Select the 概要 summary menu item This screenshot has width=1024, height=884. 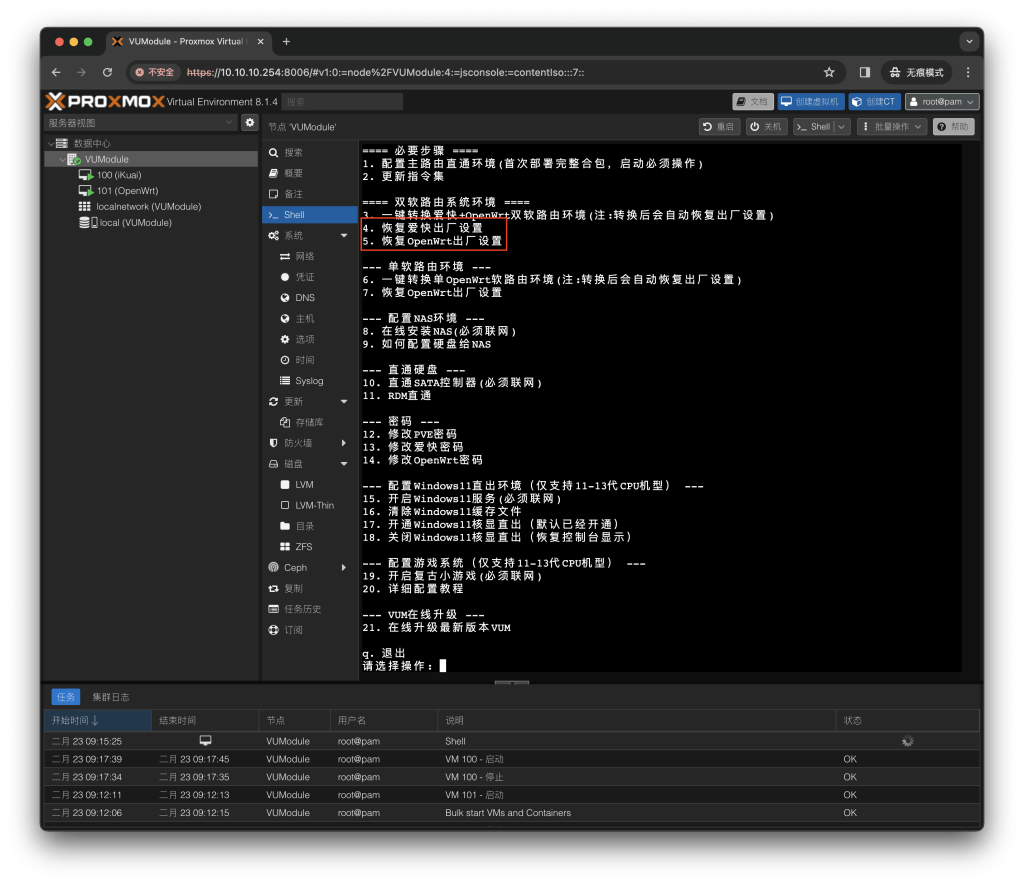[293, 173]
